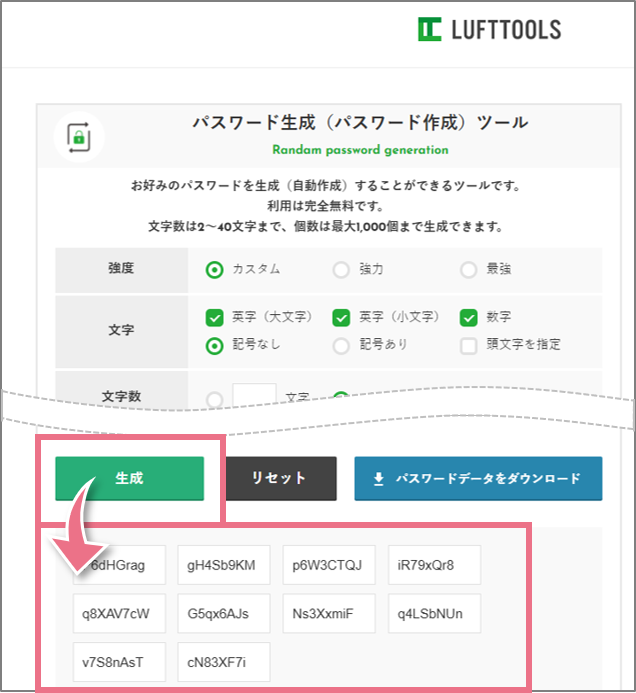
Task: Click the リセット button
Action: coord(279,478)
